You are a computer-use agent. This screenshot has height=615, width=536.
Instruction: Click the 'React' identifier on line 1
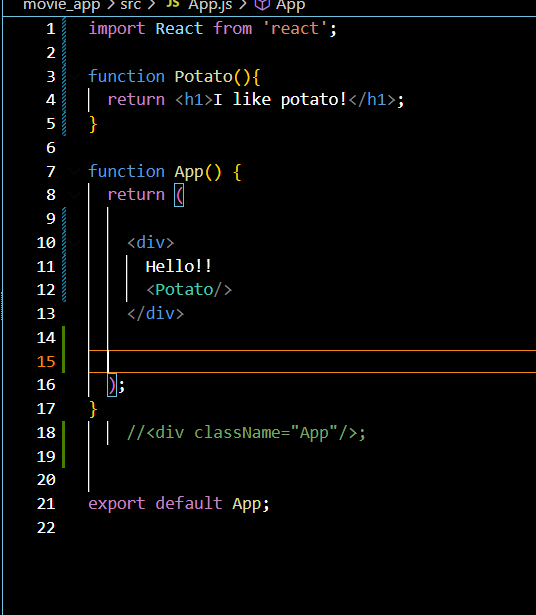coord(179,29)
